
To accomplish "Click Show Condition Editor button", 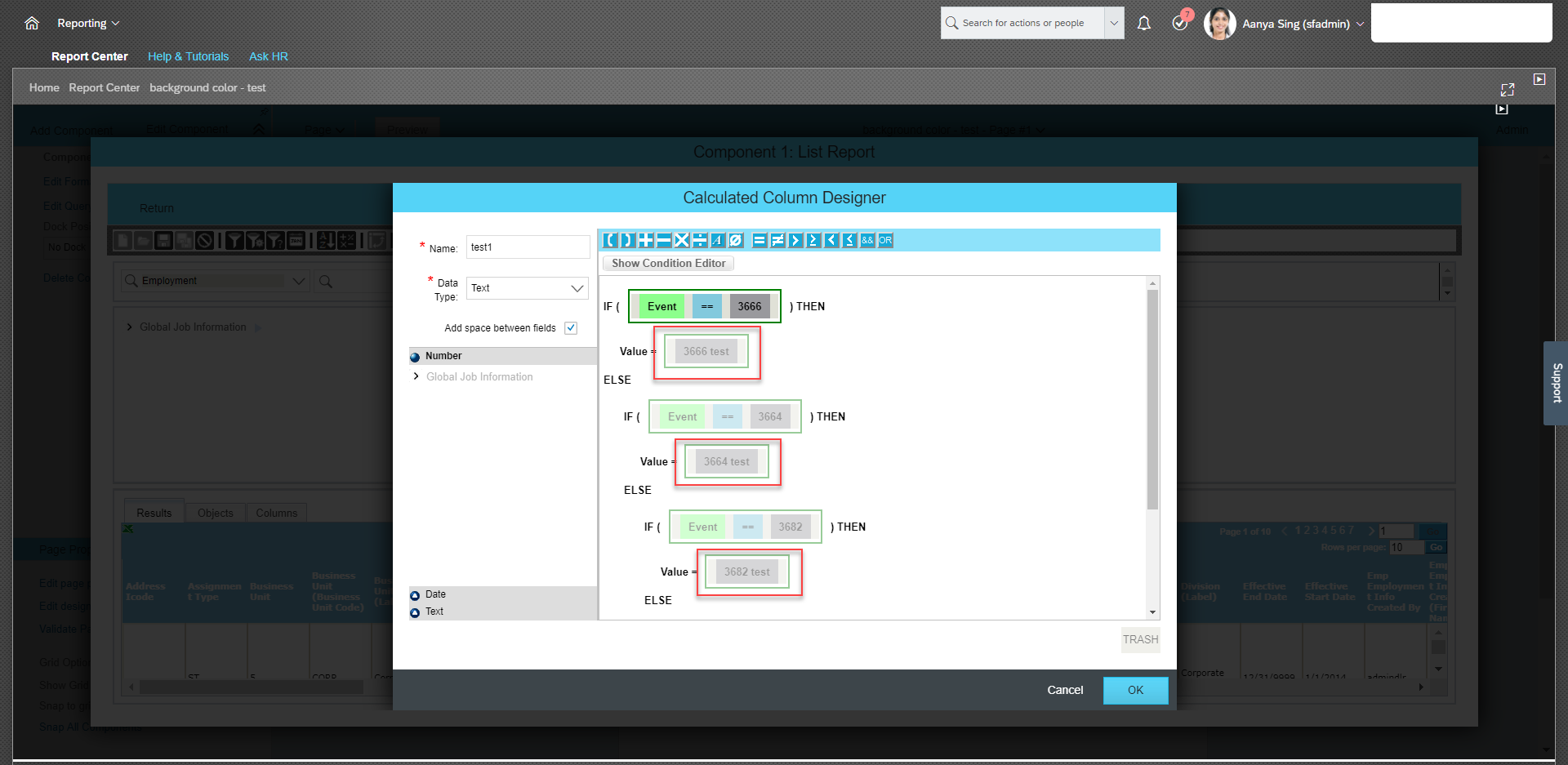I will pos(668,263).
